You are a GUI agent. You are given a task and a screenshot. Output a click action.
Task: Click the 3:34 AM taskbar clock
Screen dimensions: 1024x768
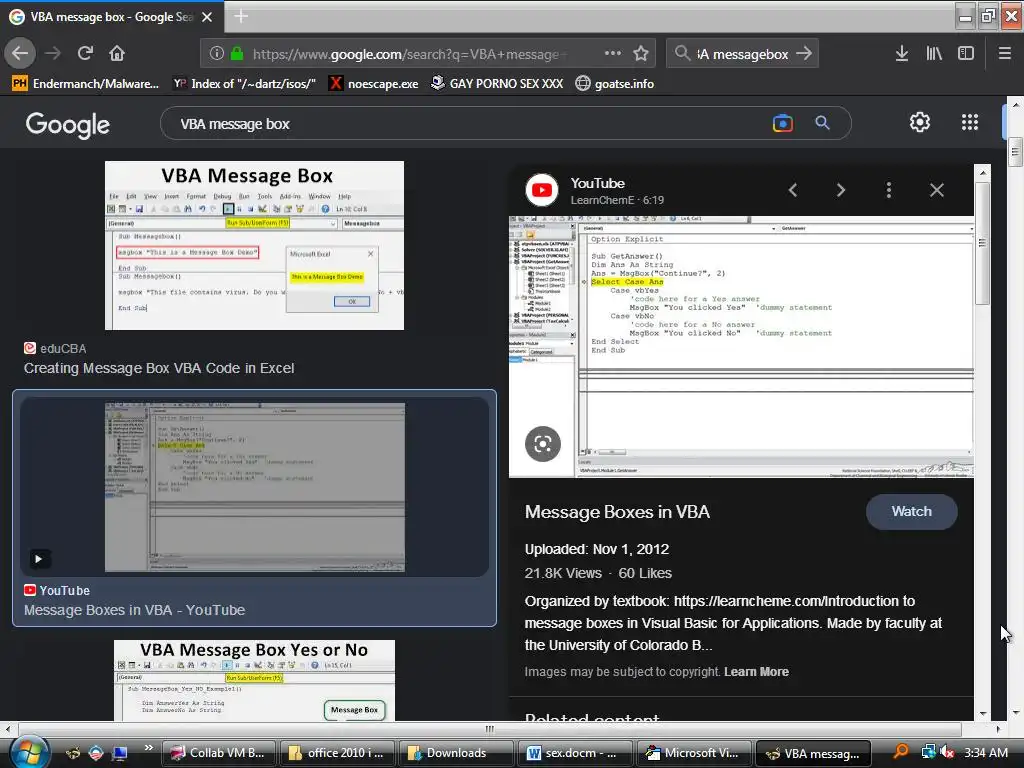(985, 753)
